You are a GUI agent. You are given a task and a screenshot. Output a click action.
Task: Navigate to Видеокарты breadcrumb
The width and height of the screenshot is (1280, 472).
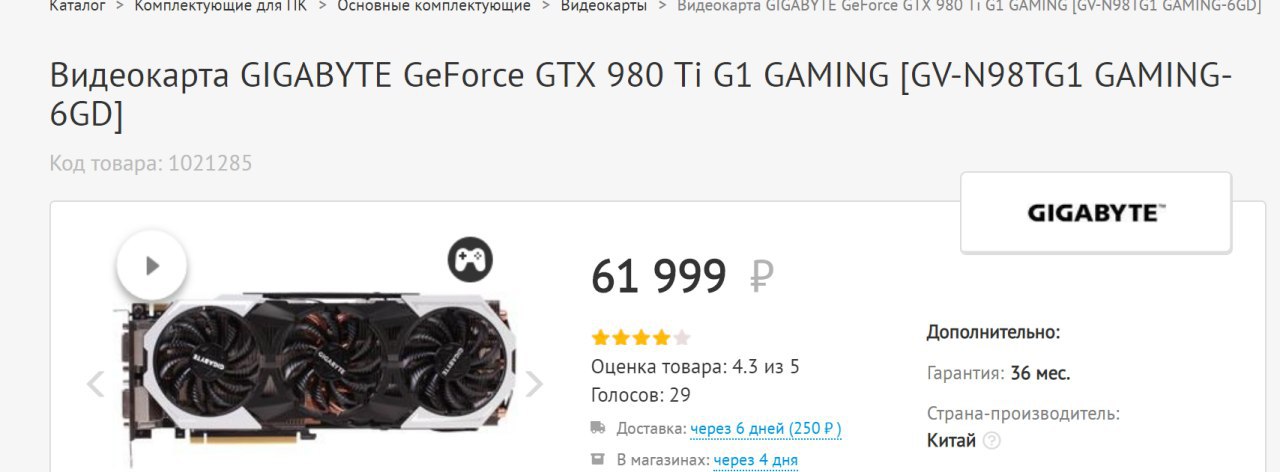coord(603,6)
